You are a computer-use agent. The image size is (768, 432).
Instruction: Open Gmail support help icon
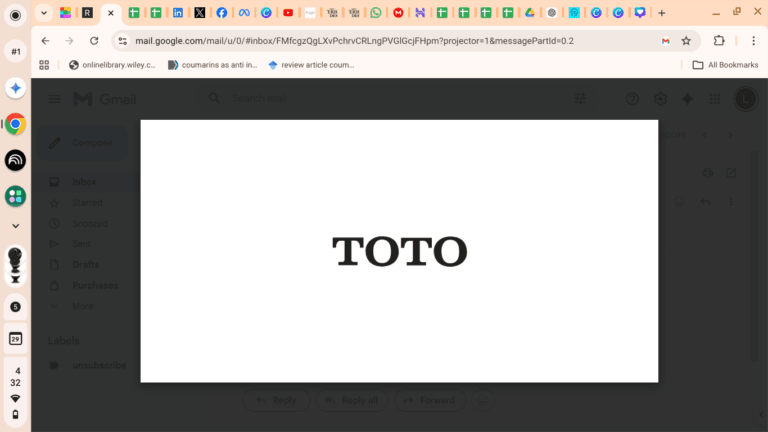coord(632,99)
